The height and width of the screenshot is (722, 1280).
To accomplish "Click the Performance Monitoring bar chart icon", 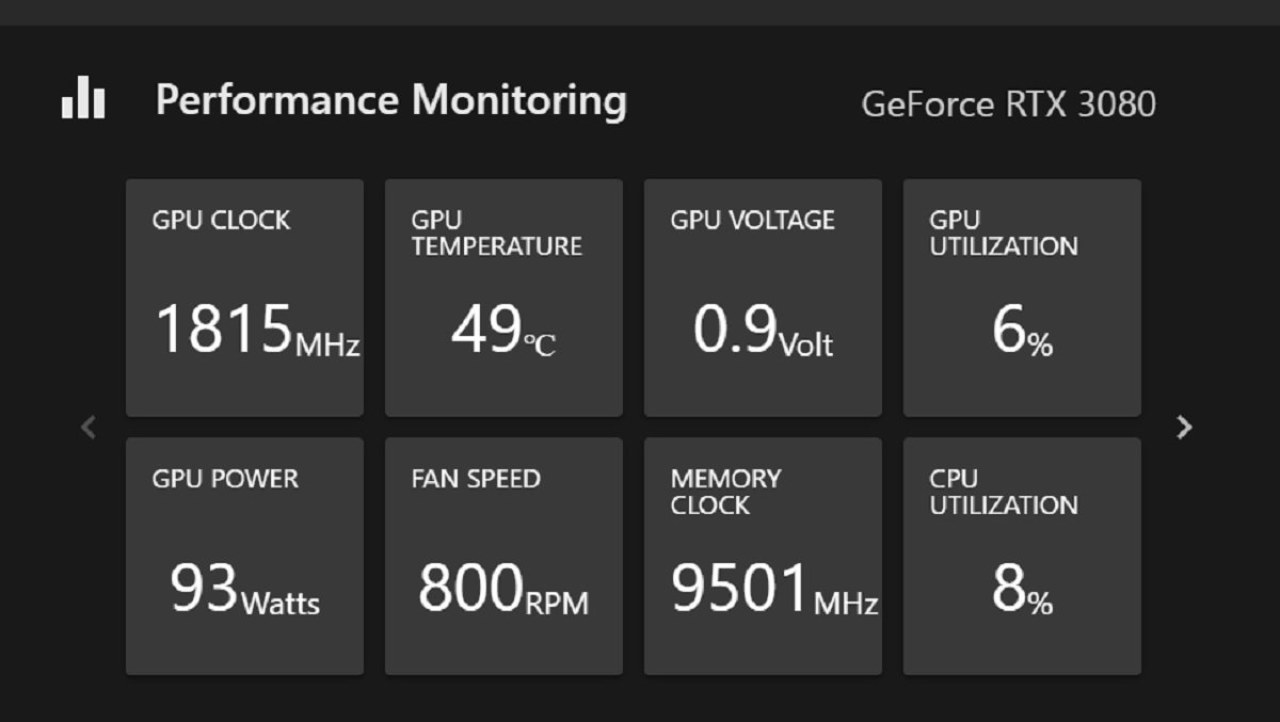I will coord(83,98).
